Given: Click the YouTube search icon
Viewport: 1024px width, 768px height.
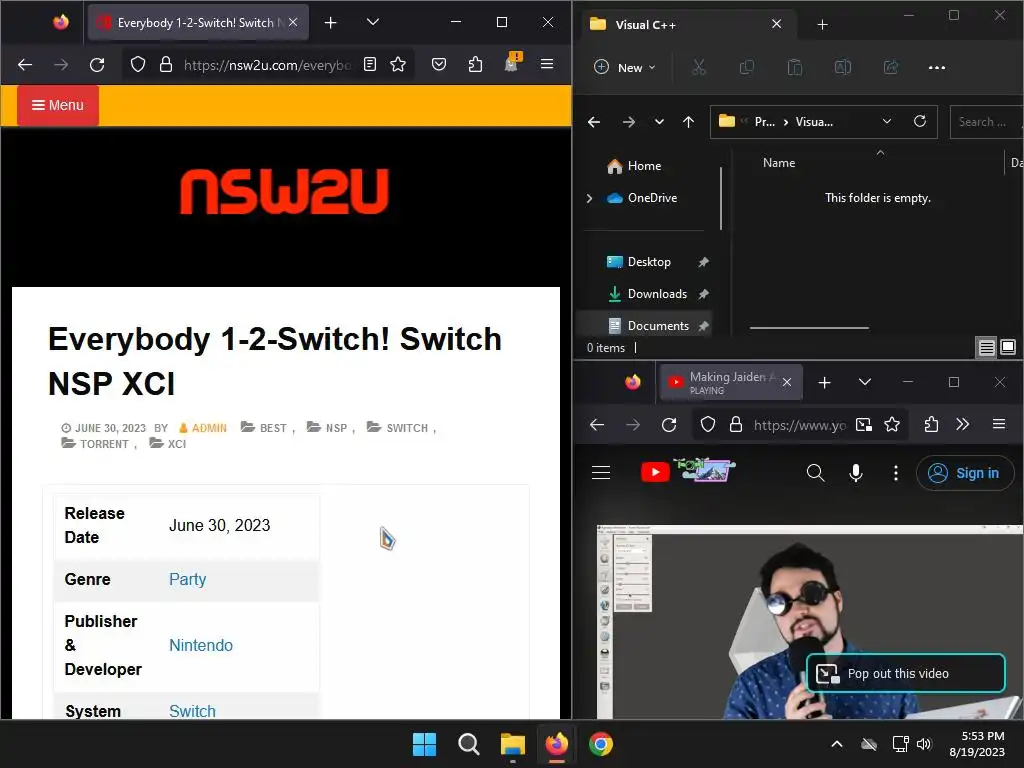Looking at the screenshot, I should pos(815,472).
